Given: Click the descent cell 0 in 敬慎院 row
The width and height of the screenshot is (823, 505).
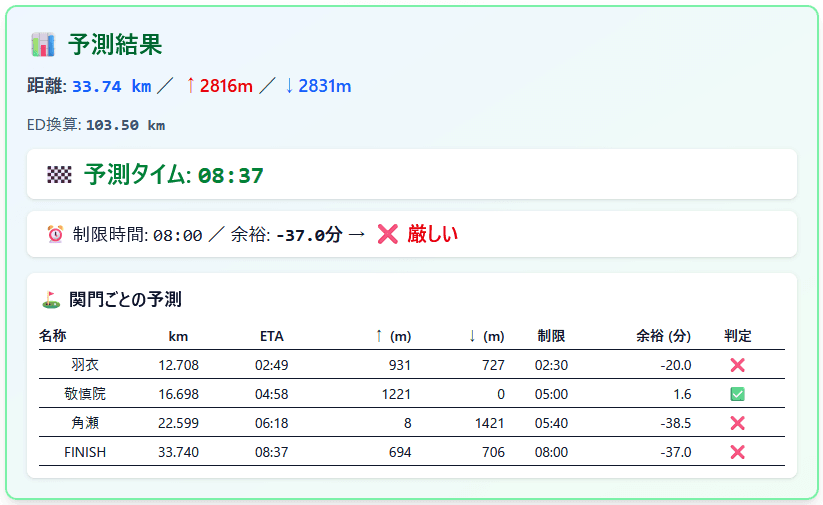Looking at the screenshot, I should click(x=501, y=394).
